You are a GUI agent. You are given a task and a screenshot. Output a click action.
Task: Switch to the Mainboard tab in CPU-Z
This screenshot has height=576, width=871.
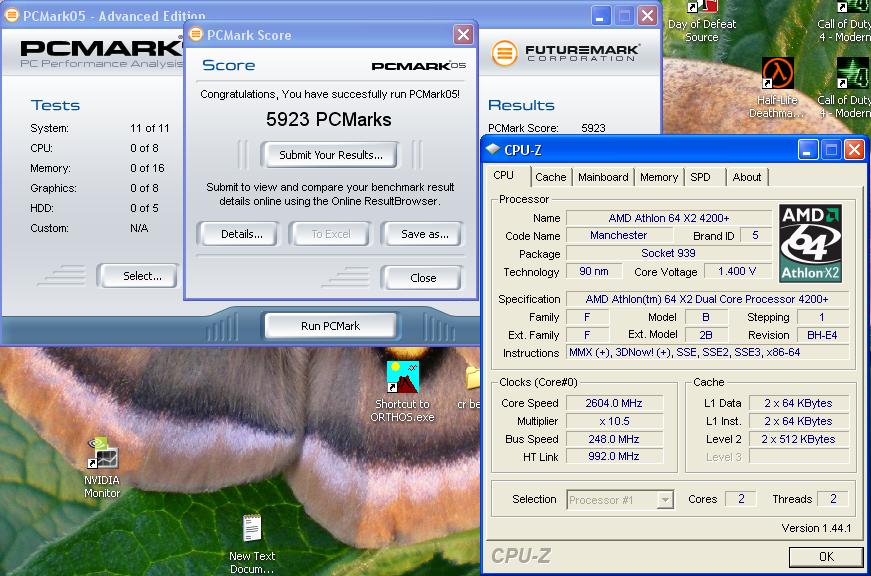pos(603,177)
